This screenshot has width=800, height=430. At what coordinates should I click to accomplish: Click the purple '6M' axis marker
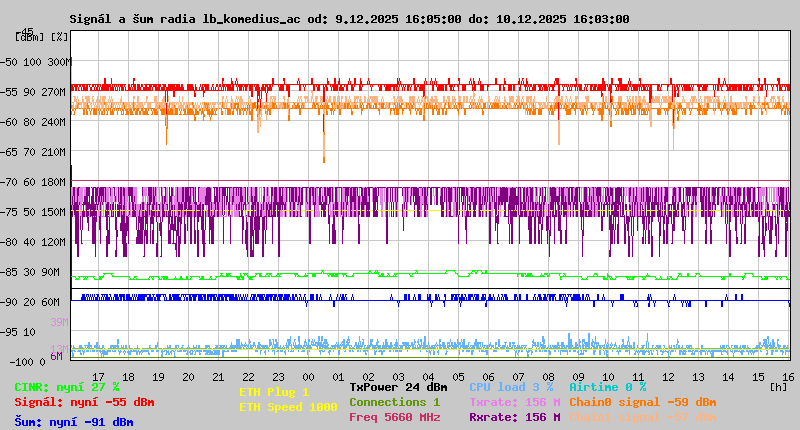coord(56,356)
